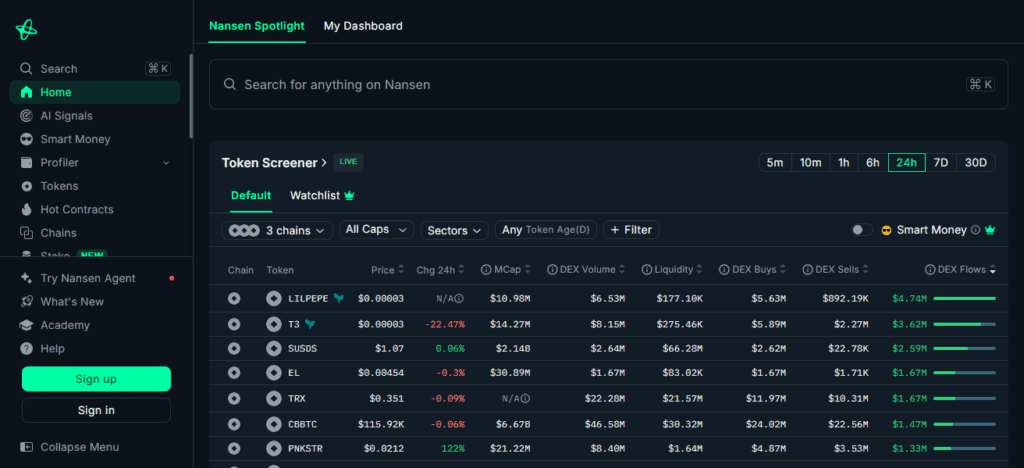The height and width of the screenshot is (468, 1024).
Task: Sort table by MCap column
Action: [x=505, y=270]
